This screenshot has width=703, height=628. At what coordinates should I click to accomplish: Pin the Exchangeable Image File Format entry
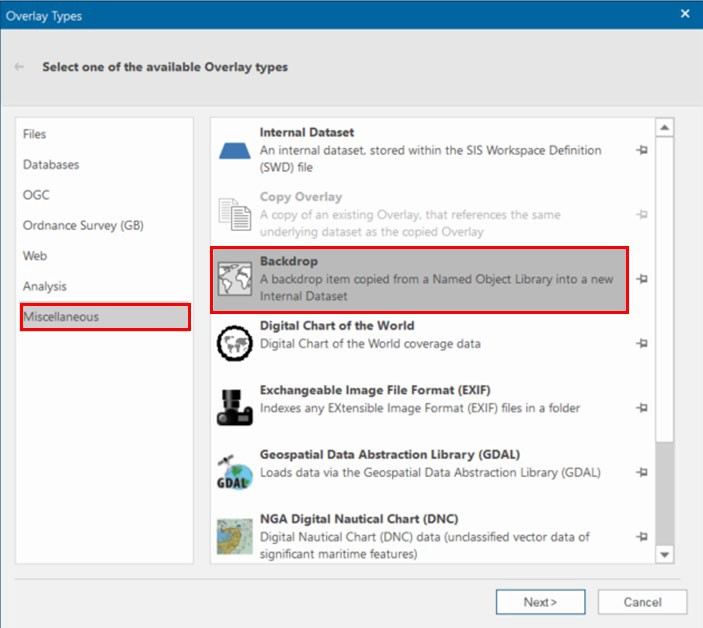[x=641, y=407]
